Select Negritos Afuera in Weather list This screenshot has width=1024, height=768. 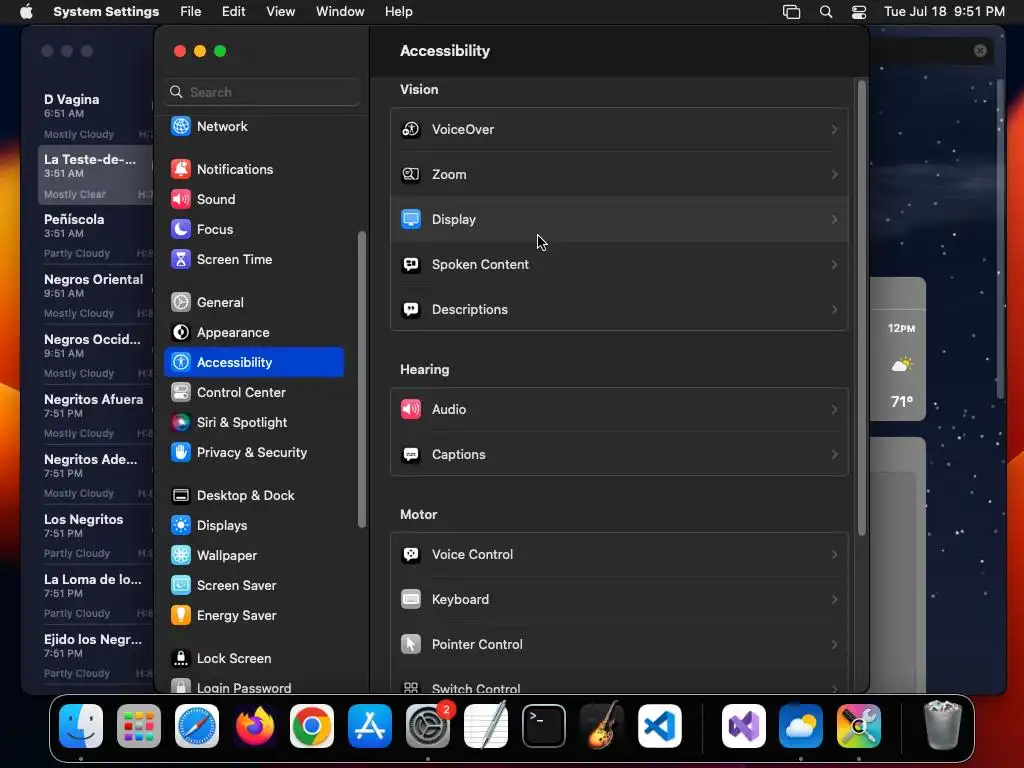pos(96,414)
